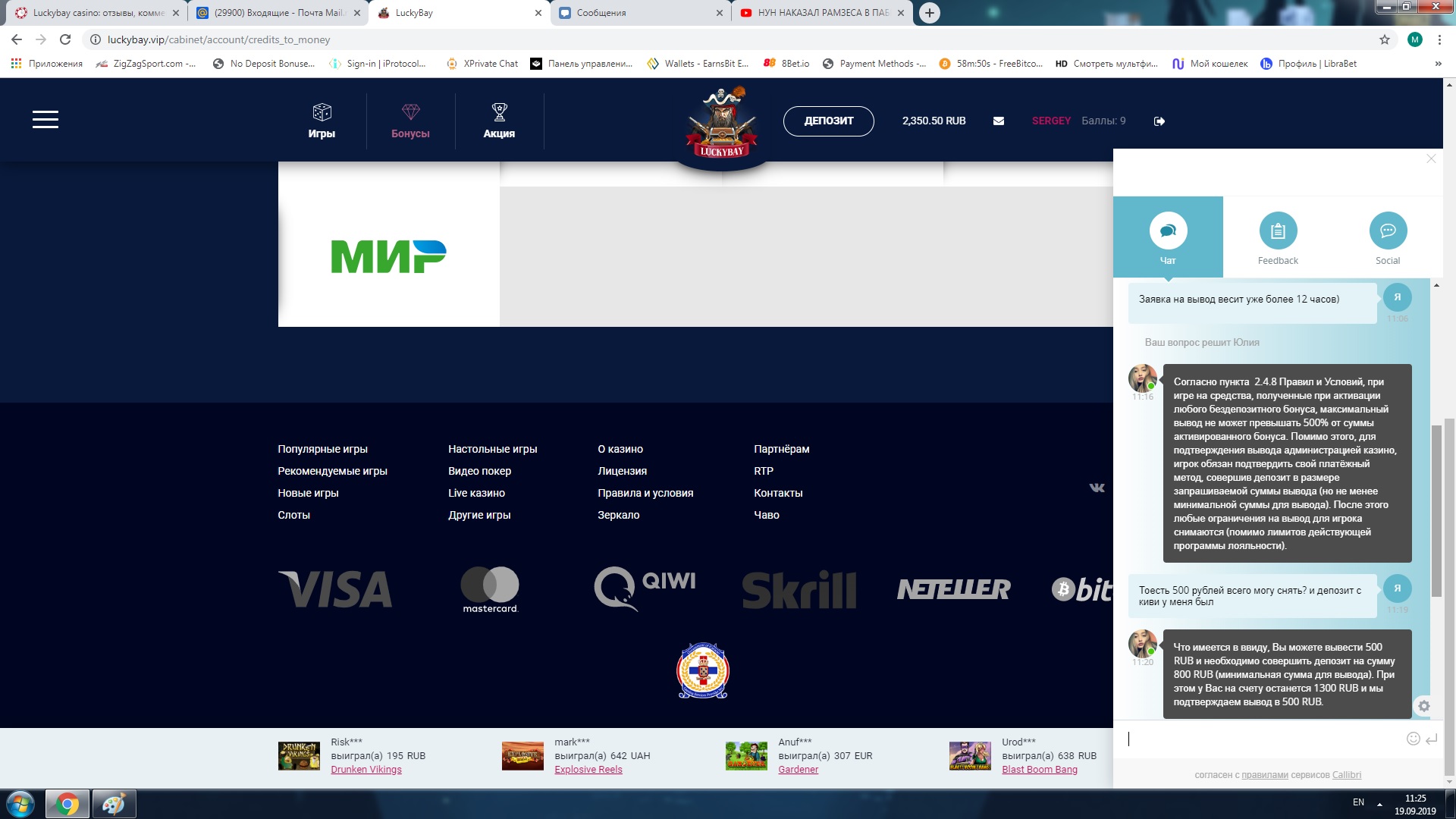This screenshot has height=819, width=1456.
Task: Open Правила и условия link
Action: coord(645,493)
